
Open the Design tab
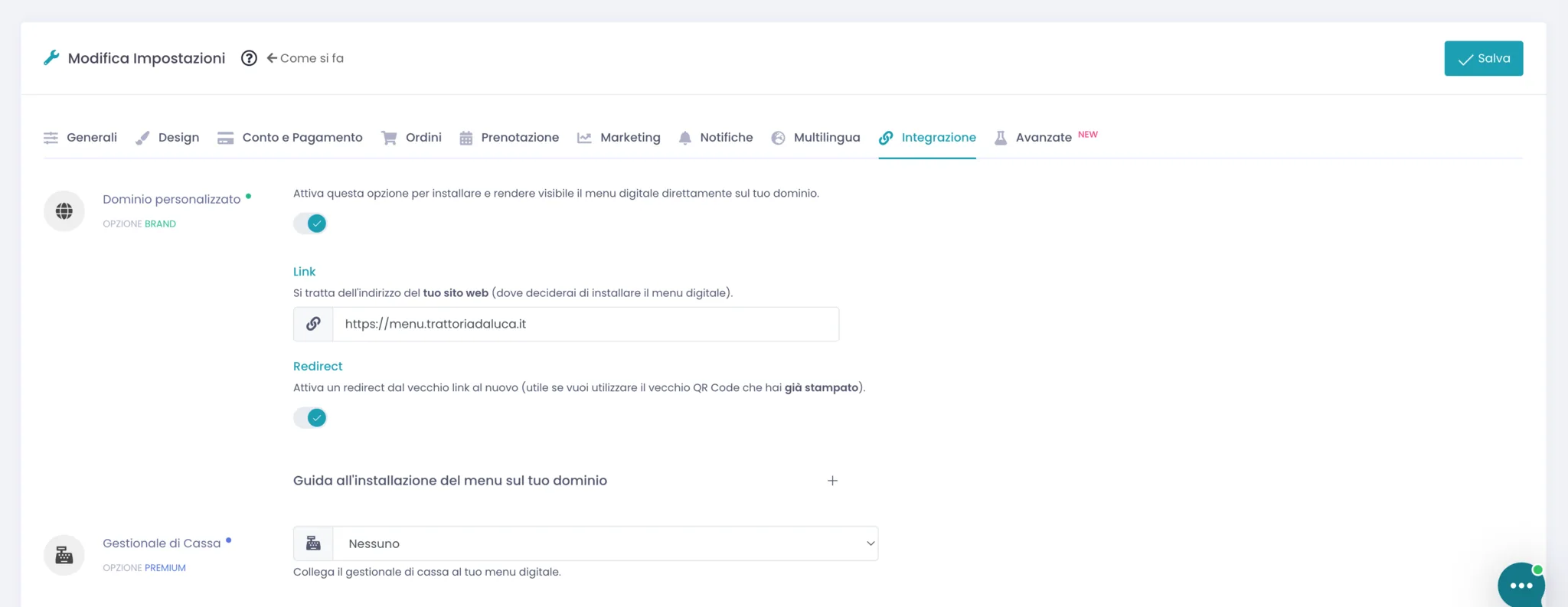(x=167, y=138)
